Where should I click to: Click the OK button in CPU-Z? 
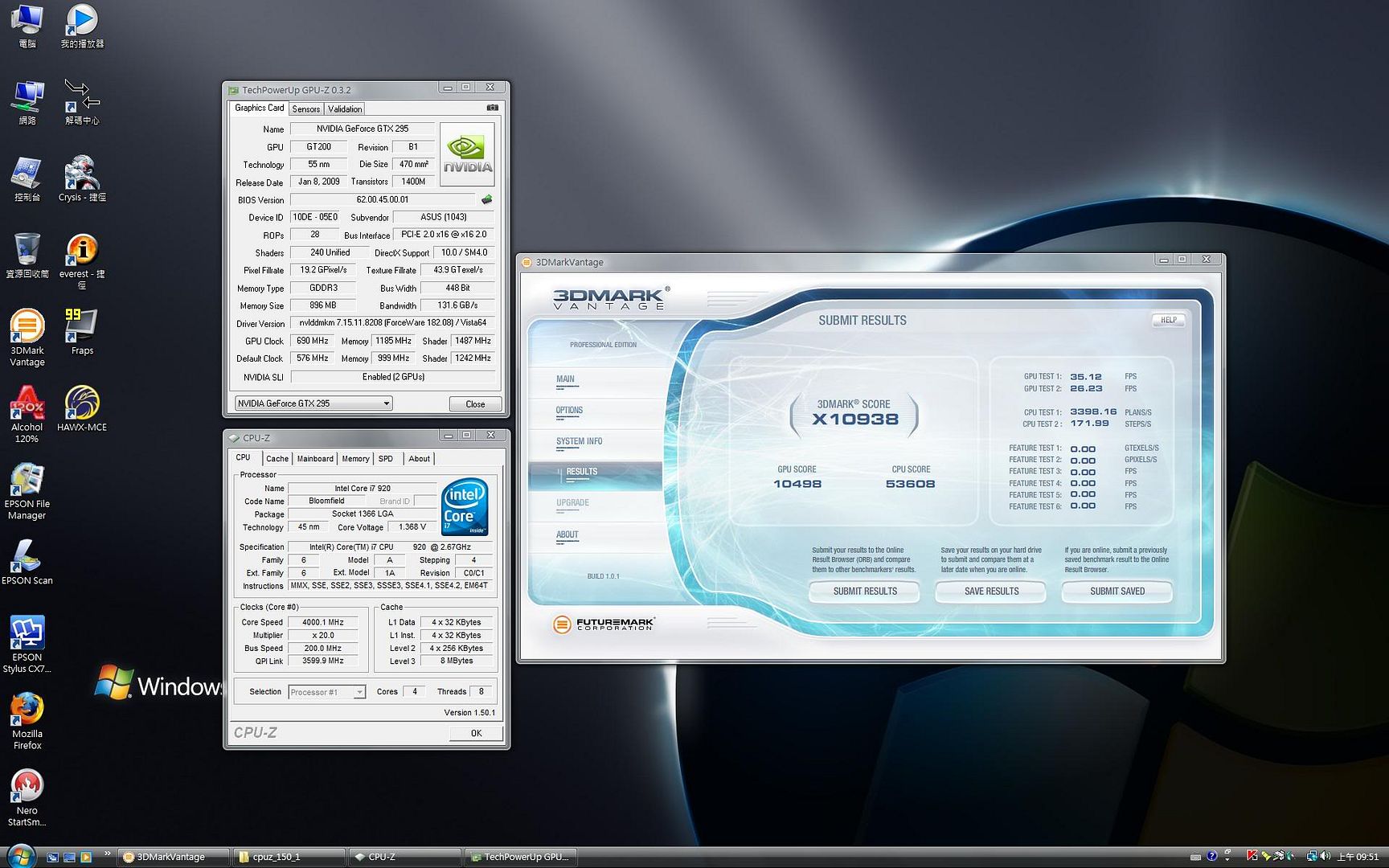pos(476,733)
